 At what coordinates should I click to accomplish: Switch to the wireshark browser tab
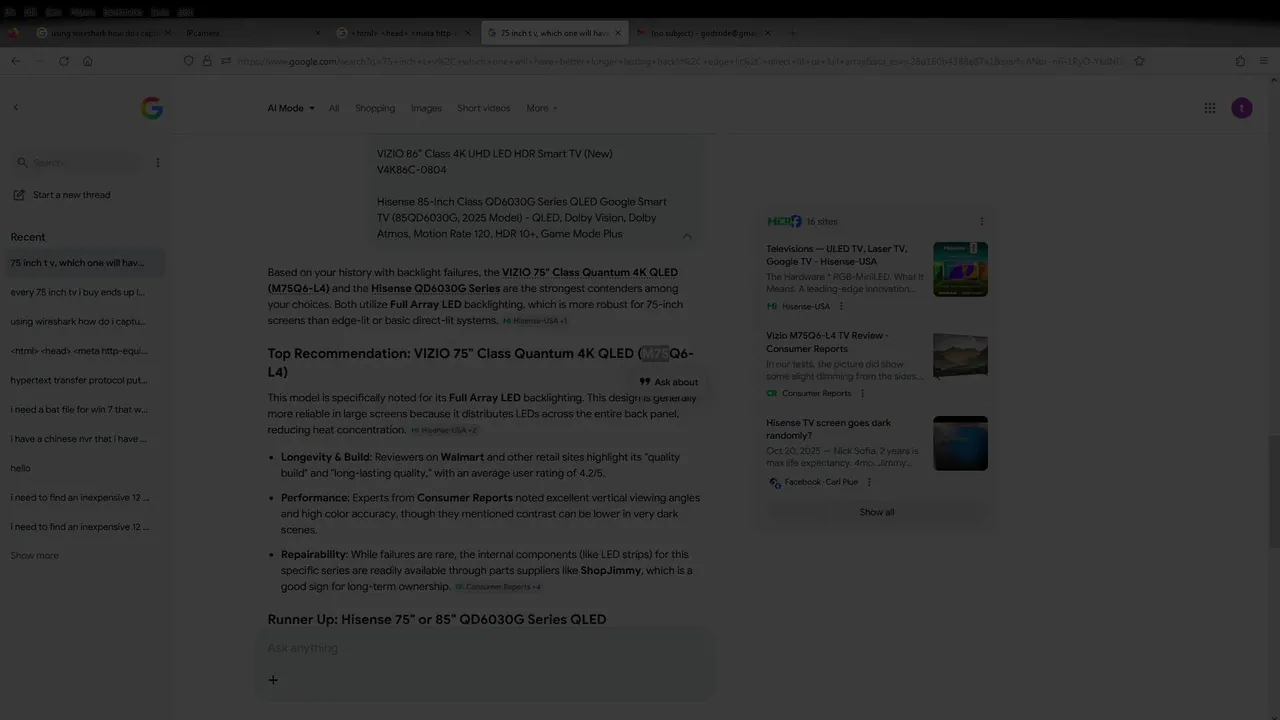point(103,33)
